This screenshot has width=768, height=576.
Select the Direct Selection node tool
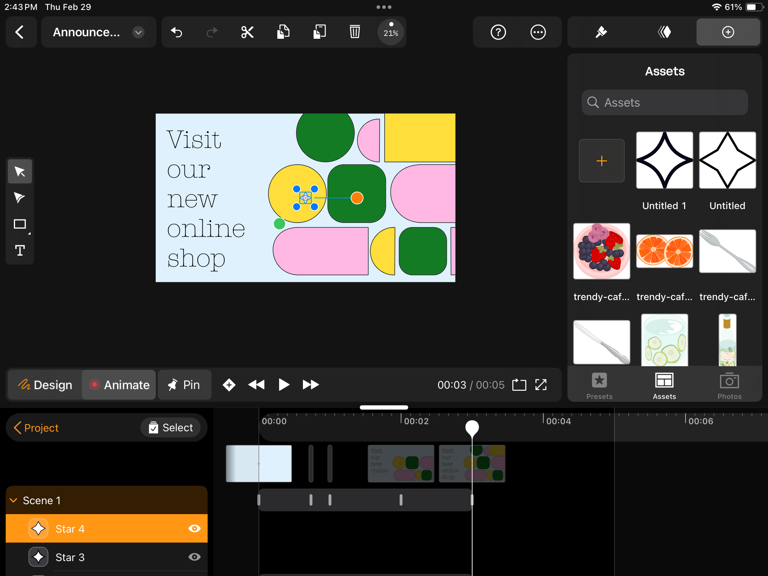point(20,198)
